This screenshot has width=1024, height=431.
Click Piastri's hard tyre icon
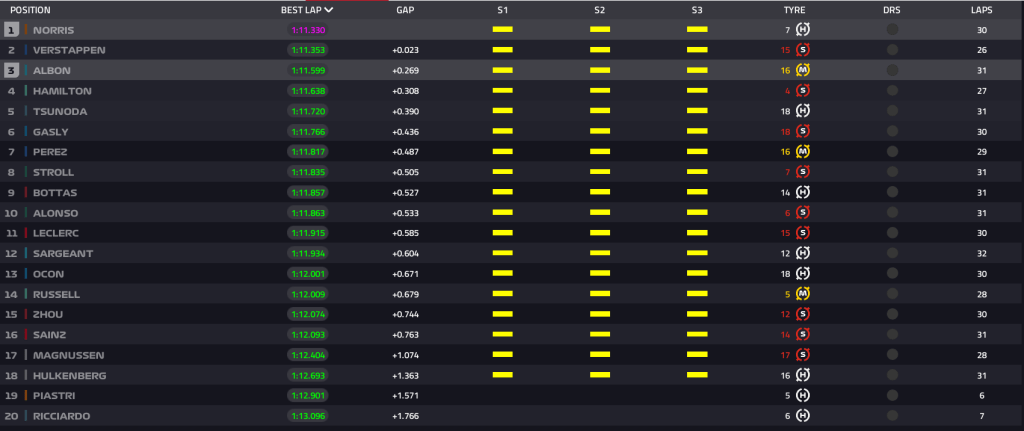803,395
